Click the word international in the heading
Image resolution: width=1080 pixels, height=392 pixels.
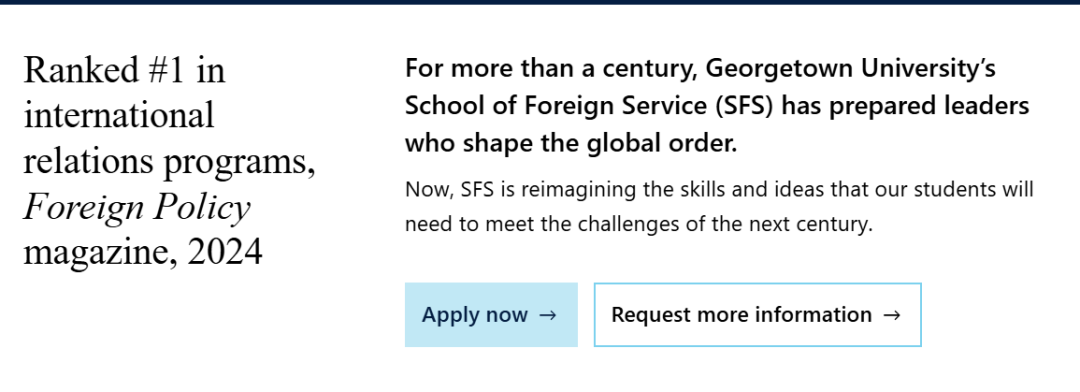118,114
